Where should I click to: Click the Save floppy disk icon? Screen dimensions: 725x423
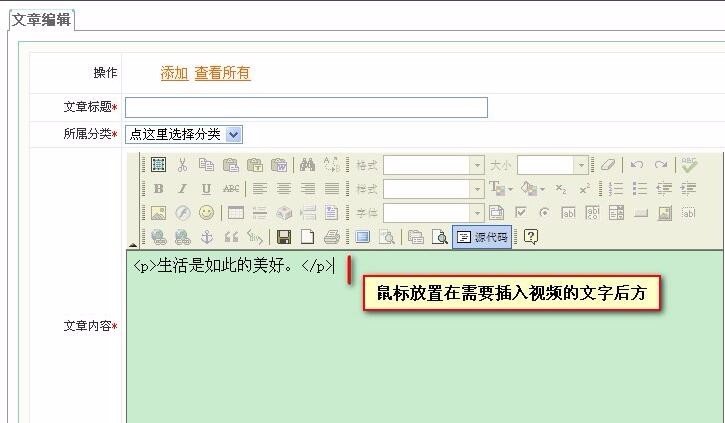(283, 237)
